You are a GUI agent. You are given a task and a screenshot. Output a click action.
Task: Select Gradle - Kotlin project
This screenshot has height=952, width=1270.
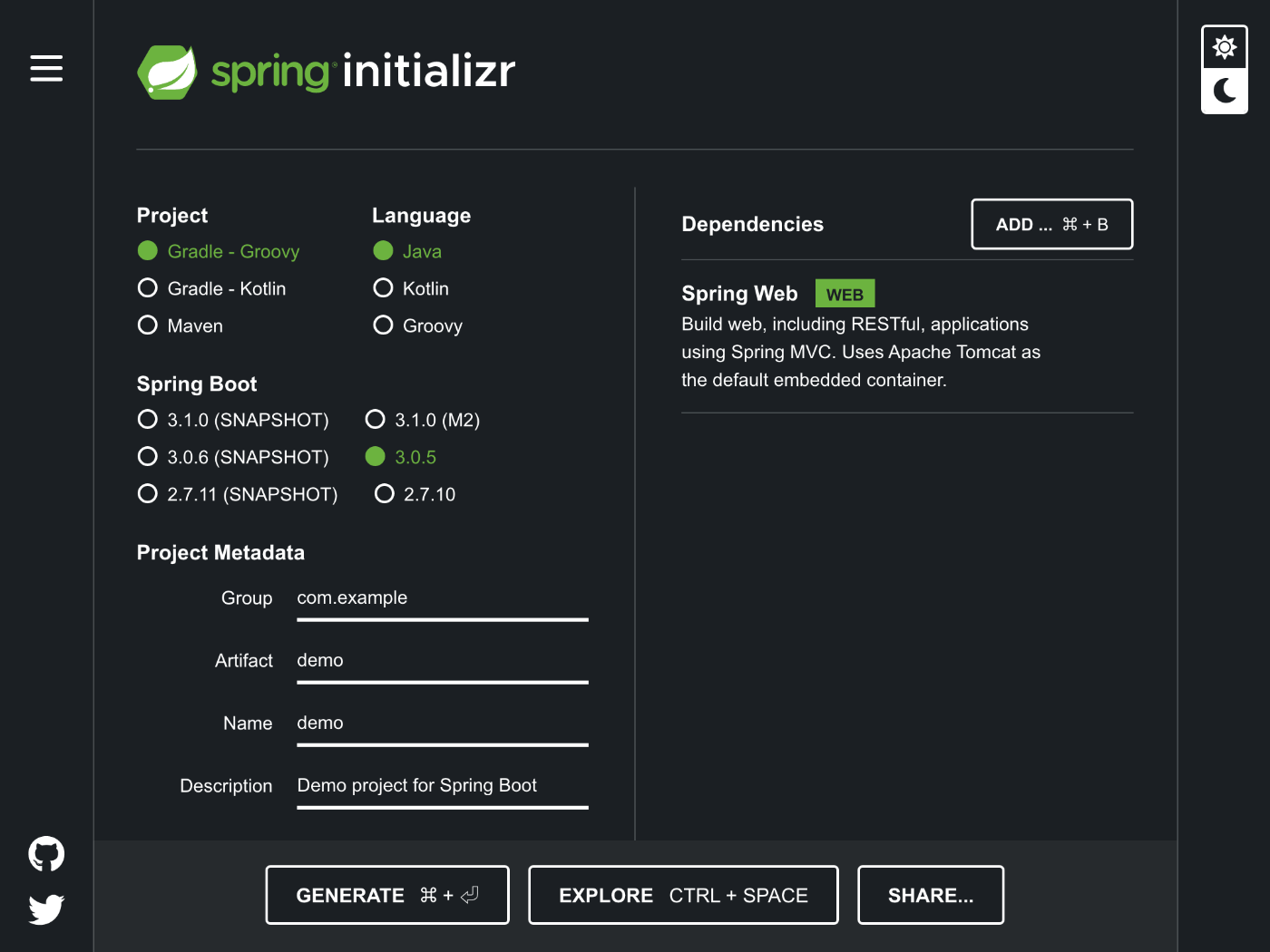(211, 288)
